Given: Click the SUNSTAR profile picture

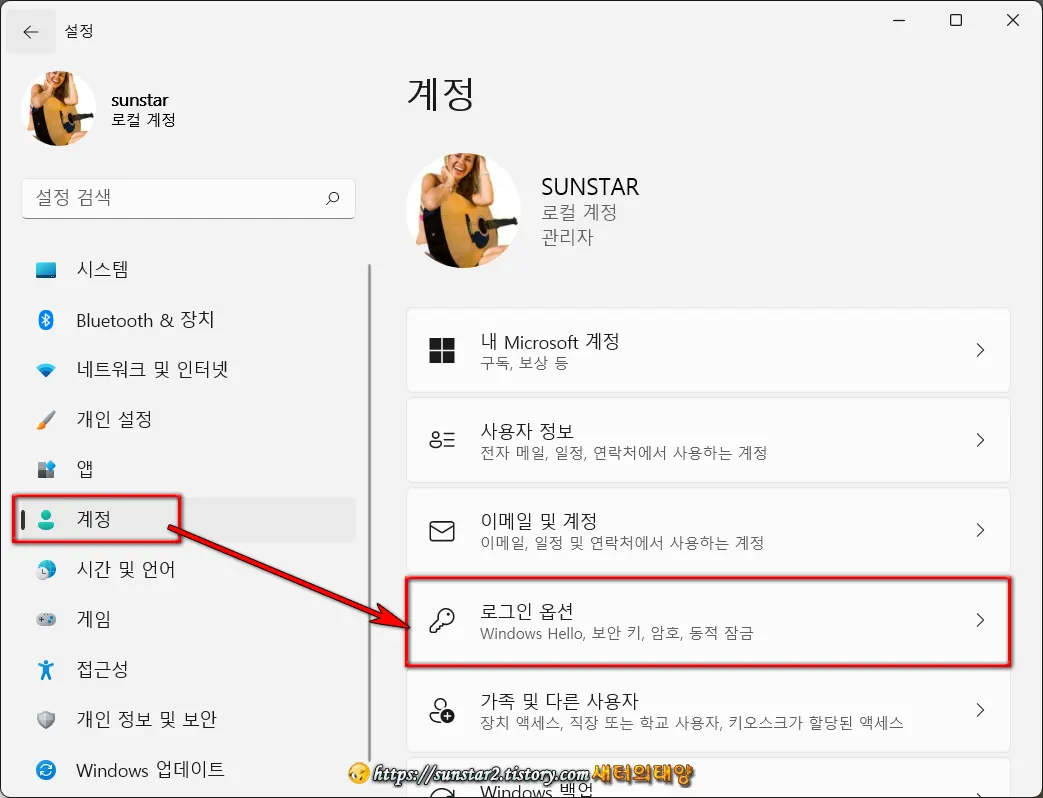Looking at the screenshot, I should pos(463,210).
